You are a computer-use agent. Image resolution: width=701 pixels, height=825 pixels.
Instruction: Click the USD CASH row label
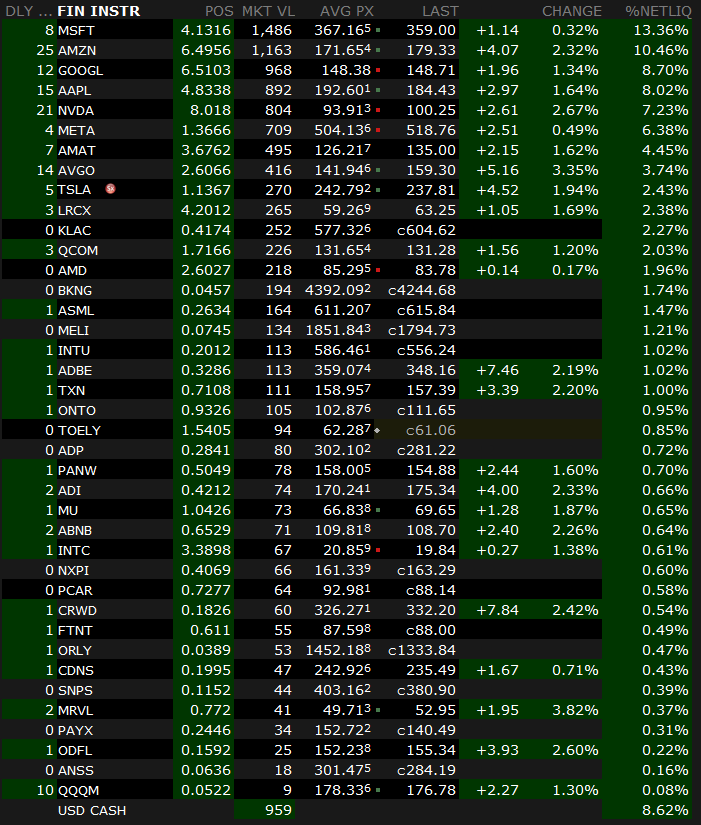click(x=92, y=810)
